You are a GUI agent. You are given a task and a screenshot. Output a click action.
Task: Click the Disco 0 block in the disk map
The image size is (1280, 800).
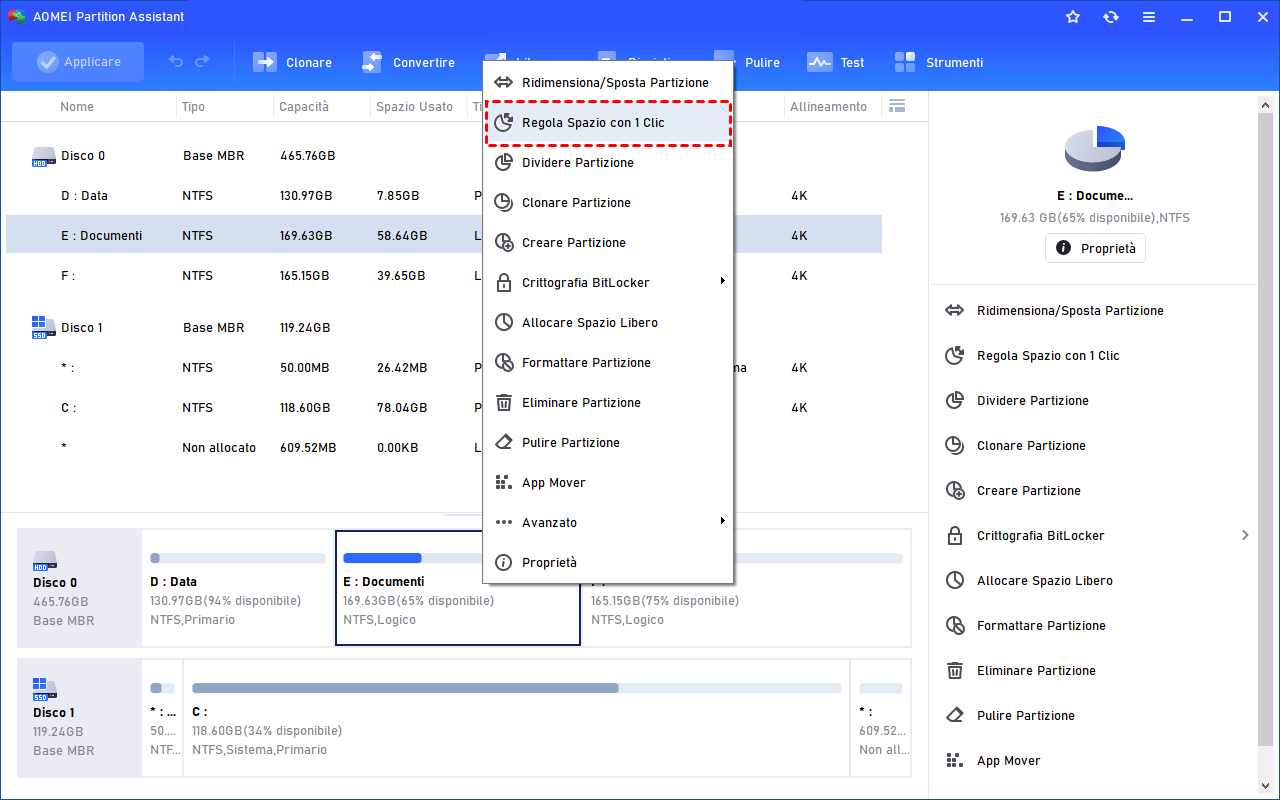80,588
